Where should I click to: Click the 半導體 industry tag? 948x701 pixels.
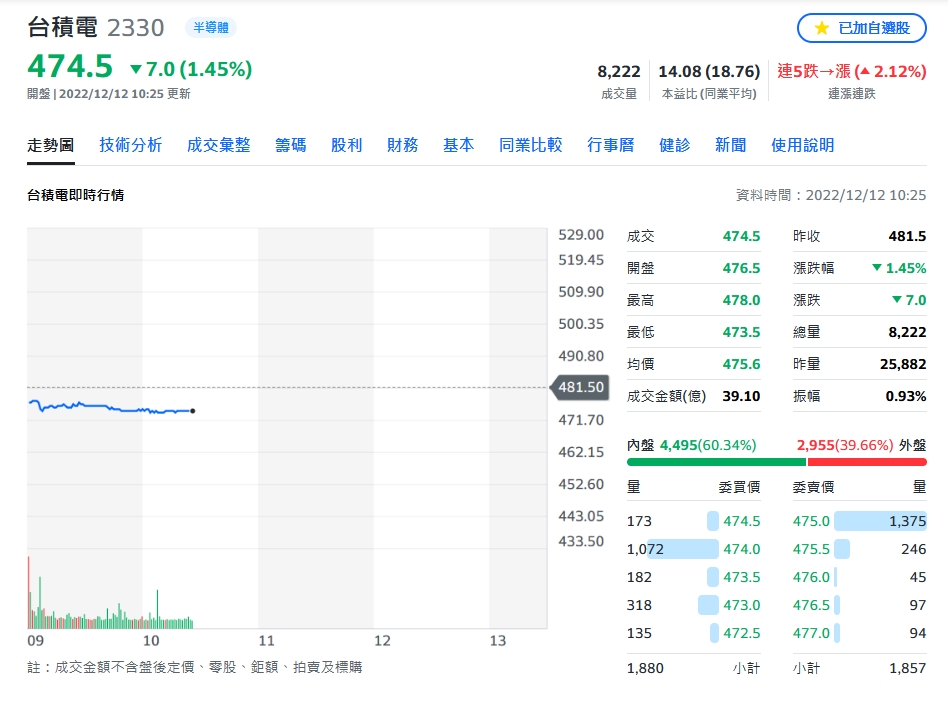coord(211,27)
